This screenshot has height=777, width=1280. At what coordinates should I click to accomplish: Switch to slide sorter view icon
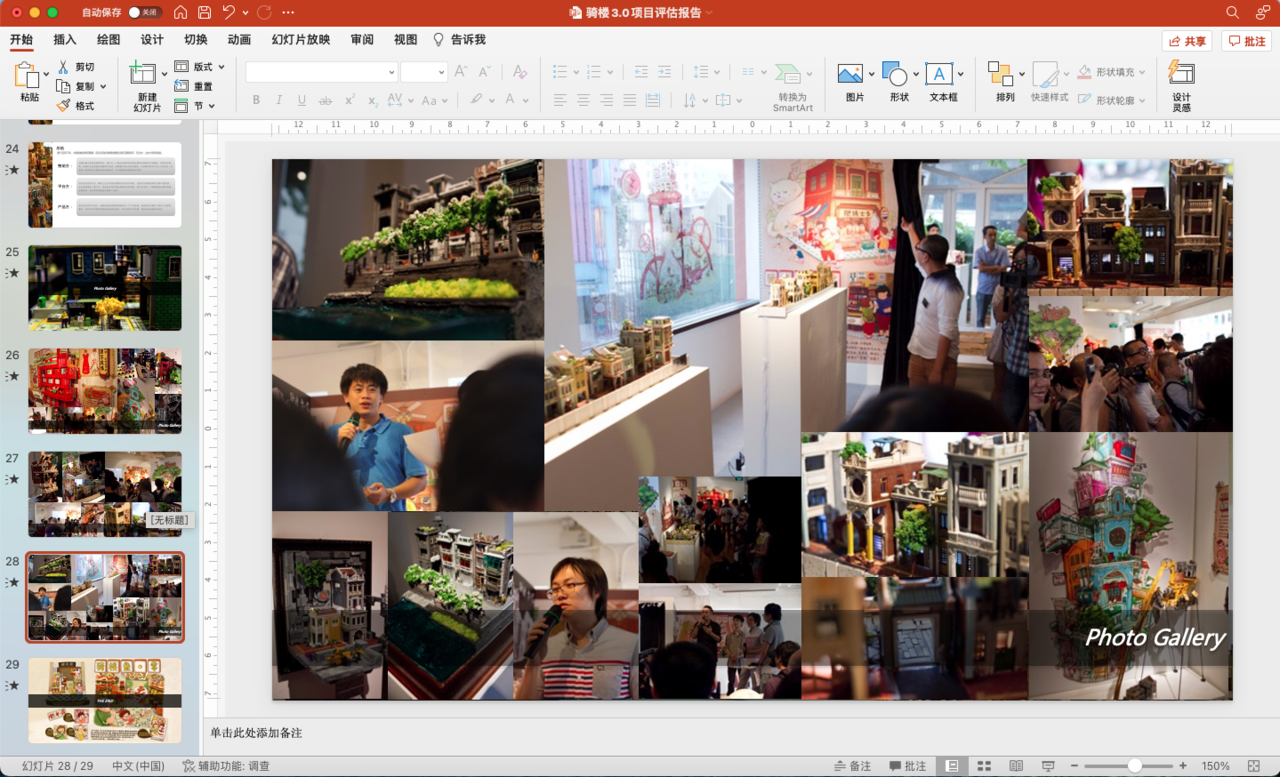(984, 766)
